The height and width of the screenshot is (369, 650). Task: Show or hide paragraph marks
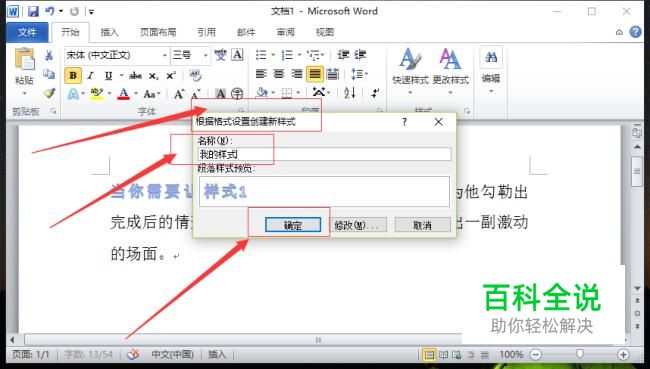[375, 93]
